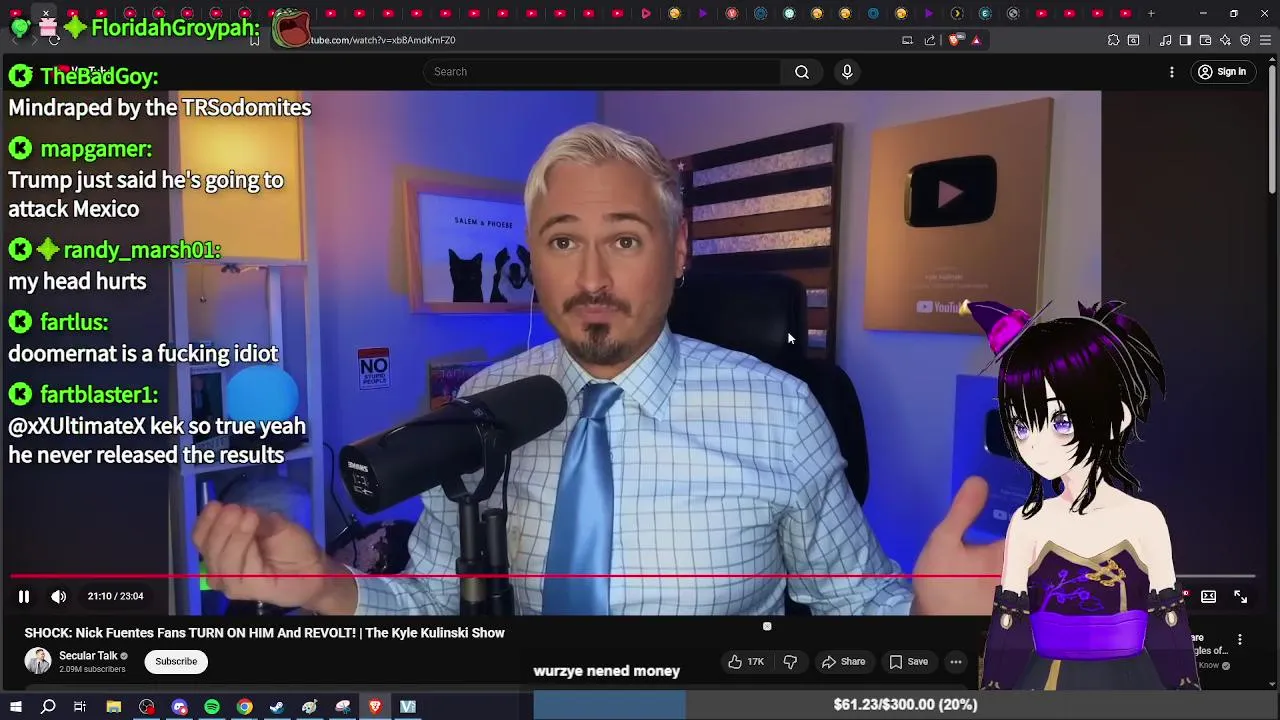Open browser extensions puzzle icon
The height and width of the screenshot is (720, 1280).
tap(1113, 40)
